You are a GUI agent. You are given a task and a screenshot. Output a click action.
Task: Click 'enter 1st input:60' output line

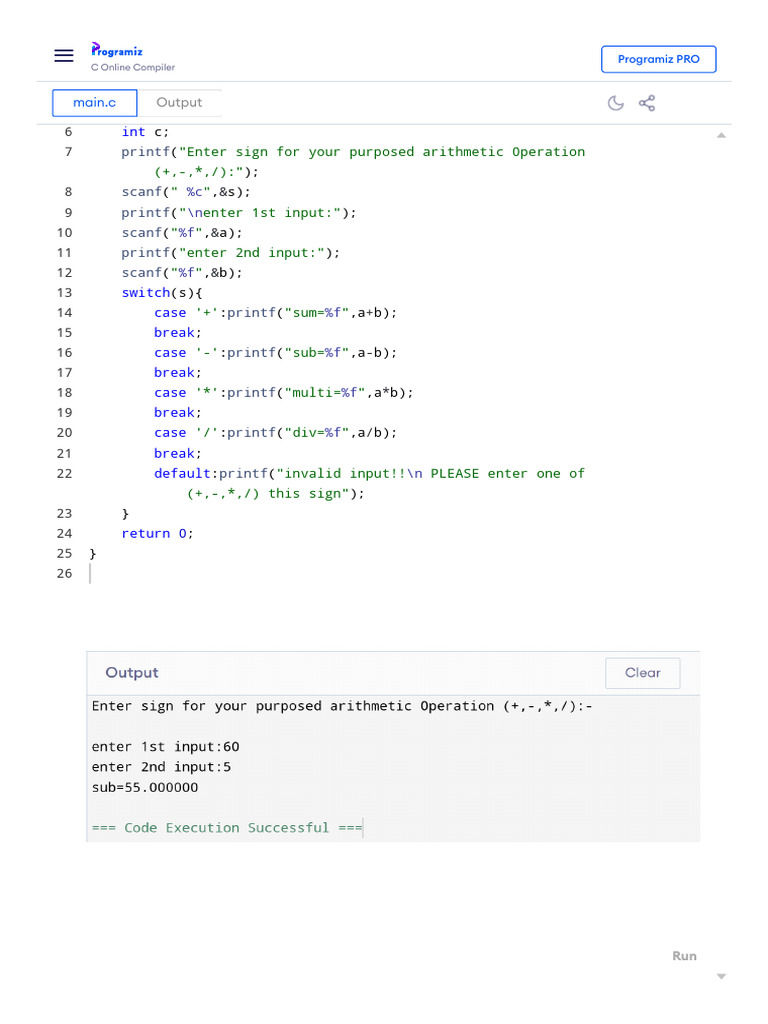(x=165, y=746)
